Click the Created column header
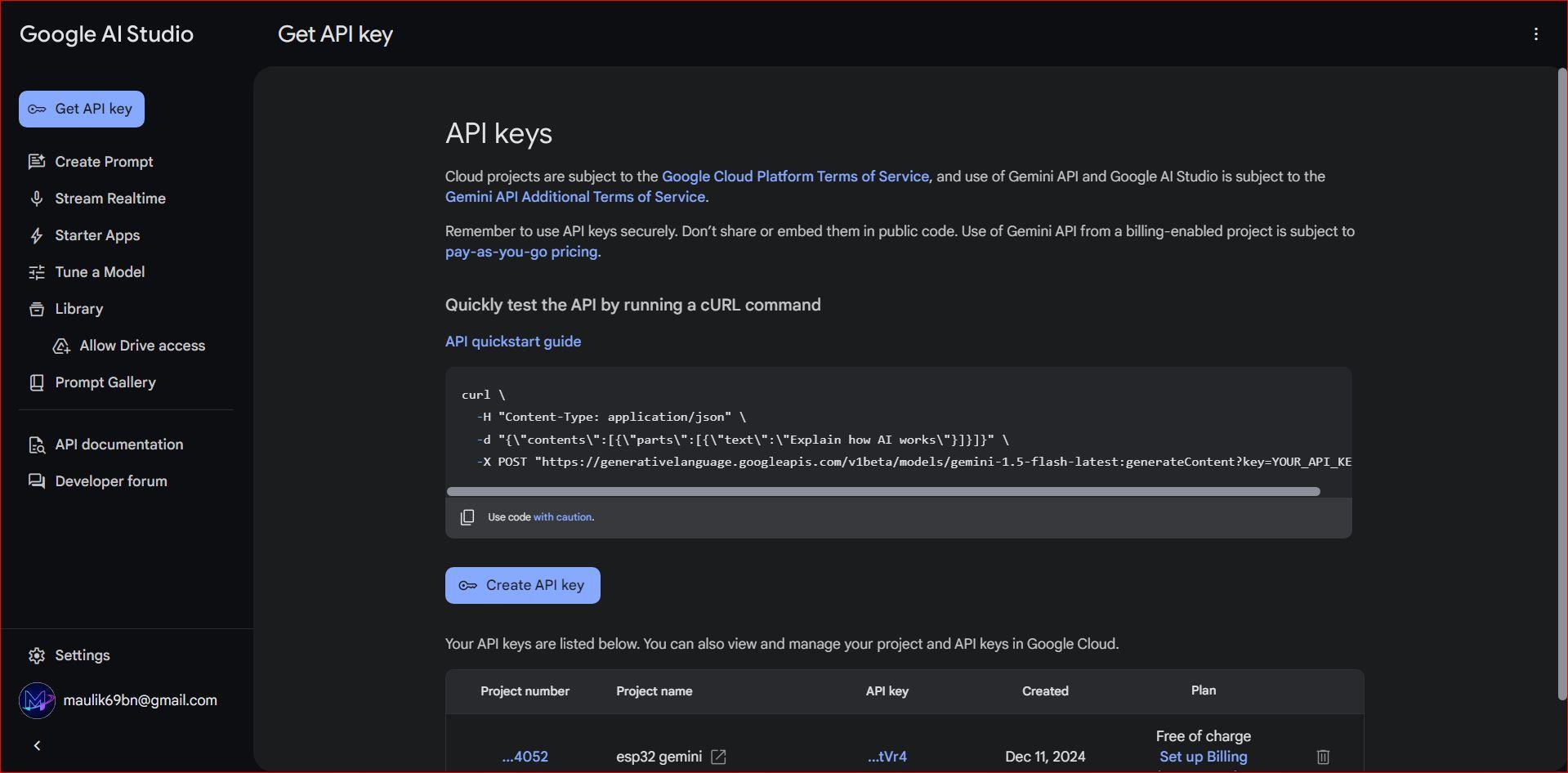Image resolution: width=1568 pixels, height=773 pixels. click(1045, 691)
